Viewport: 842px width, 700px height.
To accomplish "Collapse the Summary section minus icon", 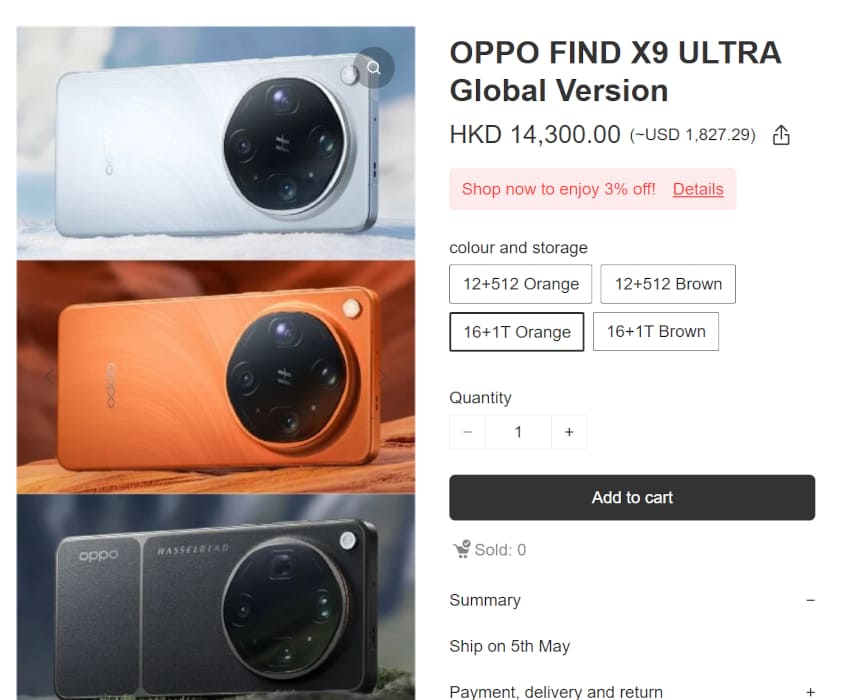I will (x=810, y=600).
